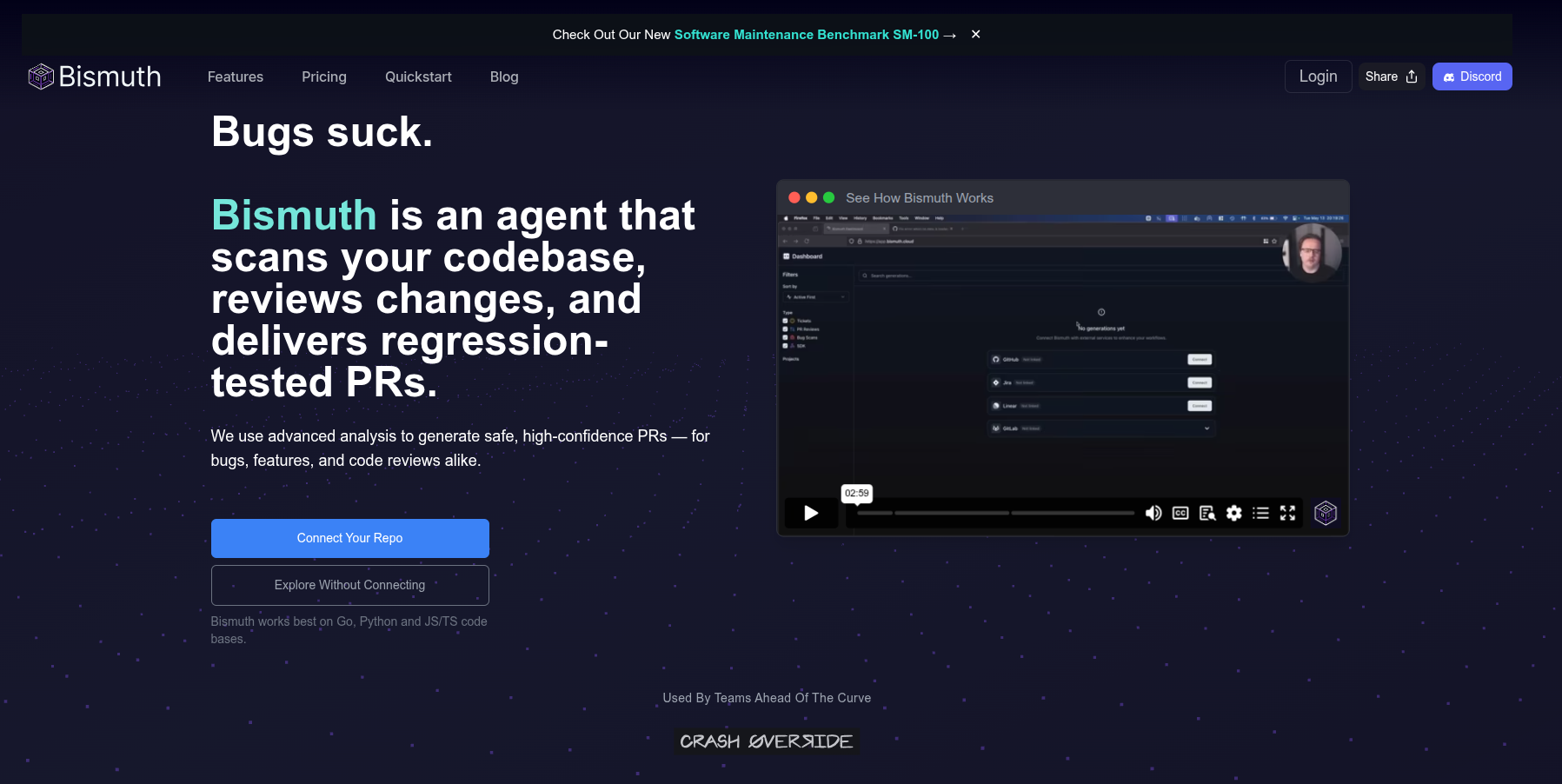This screenshot has width=1562, height=784.
Task: Click the green dot in the video title bar
Action: pos(829,197)
